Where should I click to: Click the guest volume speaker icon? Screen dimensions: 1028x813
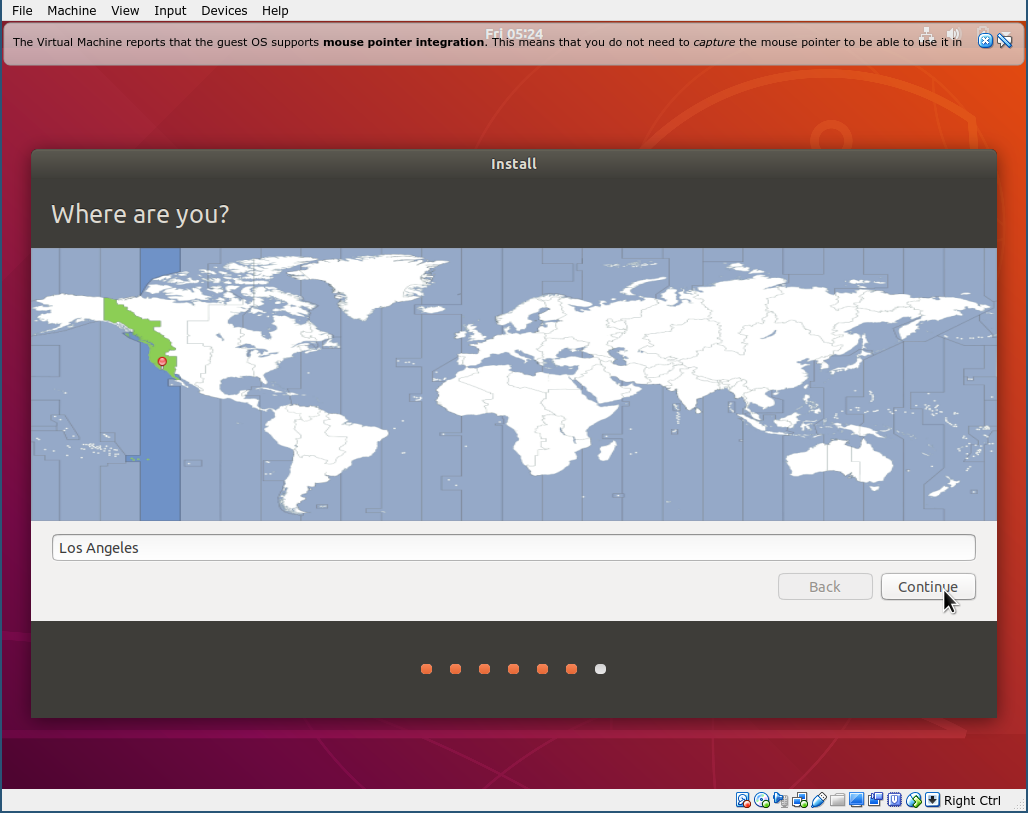[953, 33]
